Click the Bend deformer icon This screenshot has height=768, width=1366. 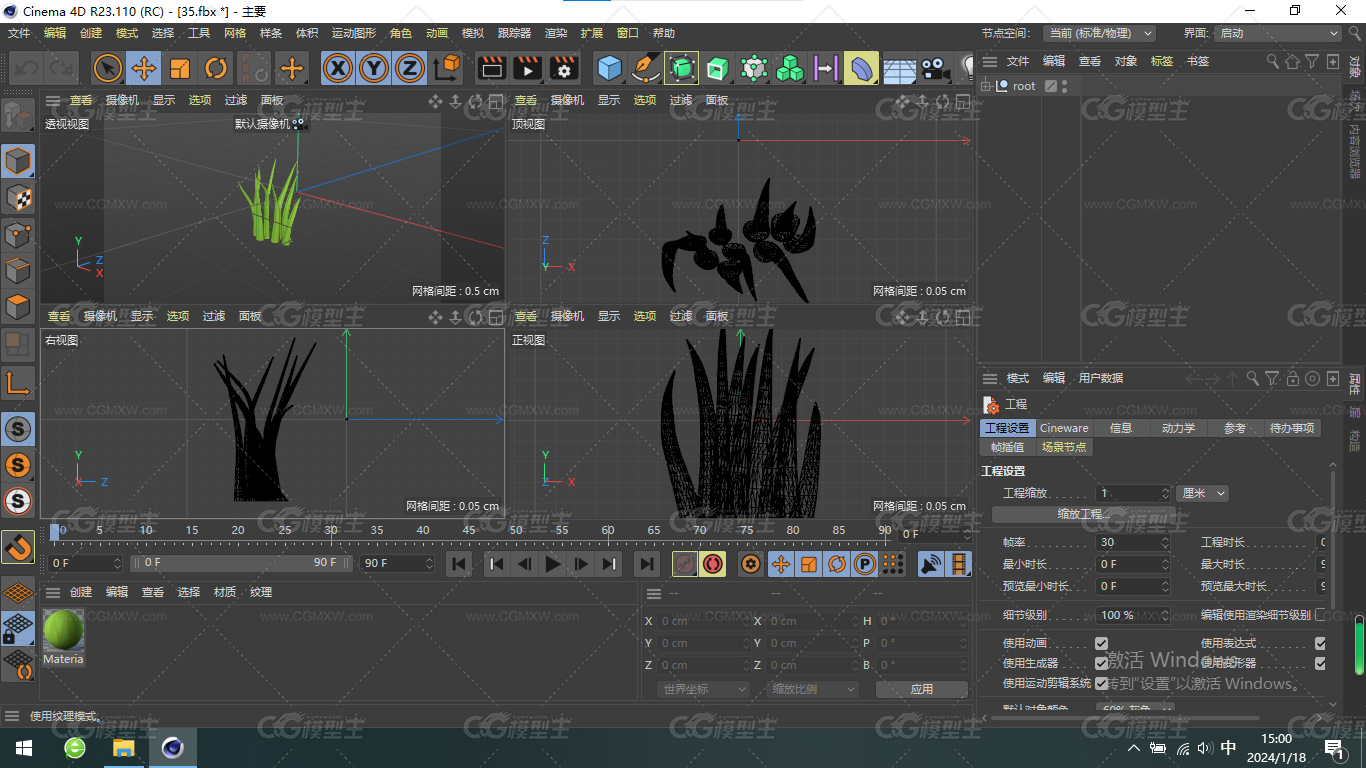861,68
